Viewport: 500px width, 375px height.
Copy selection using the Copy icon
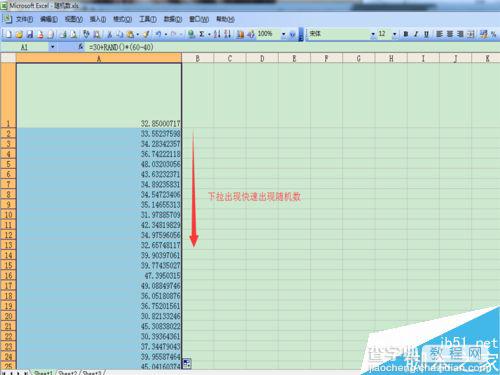pyautogui.click(x=120, y=34)
